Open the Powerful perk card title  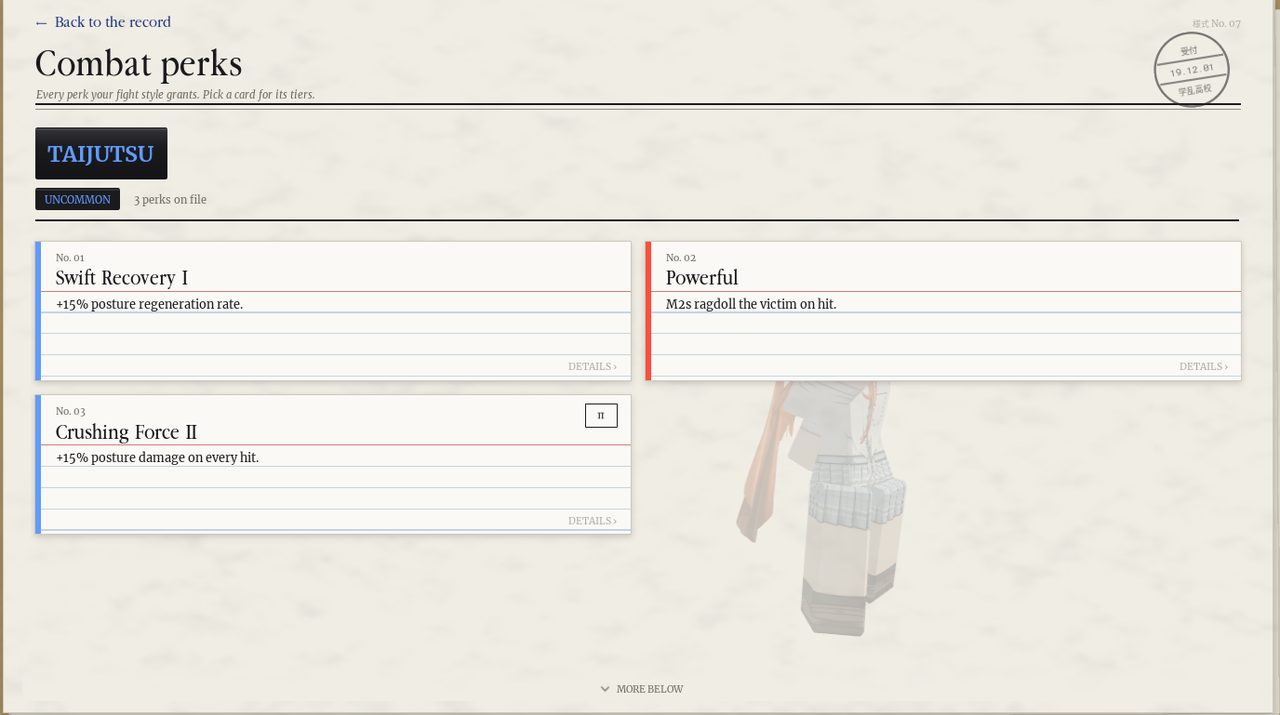[x=702, y=278]
